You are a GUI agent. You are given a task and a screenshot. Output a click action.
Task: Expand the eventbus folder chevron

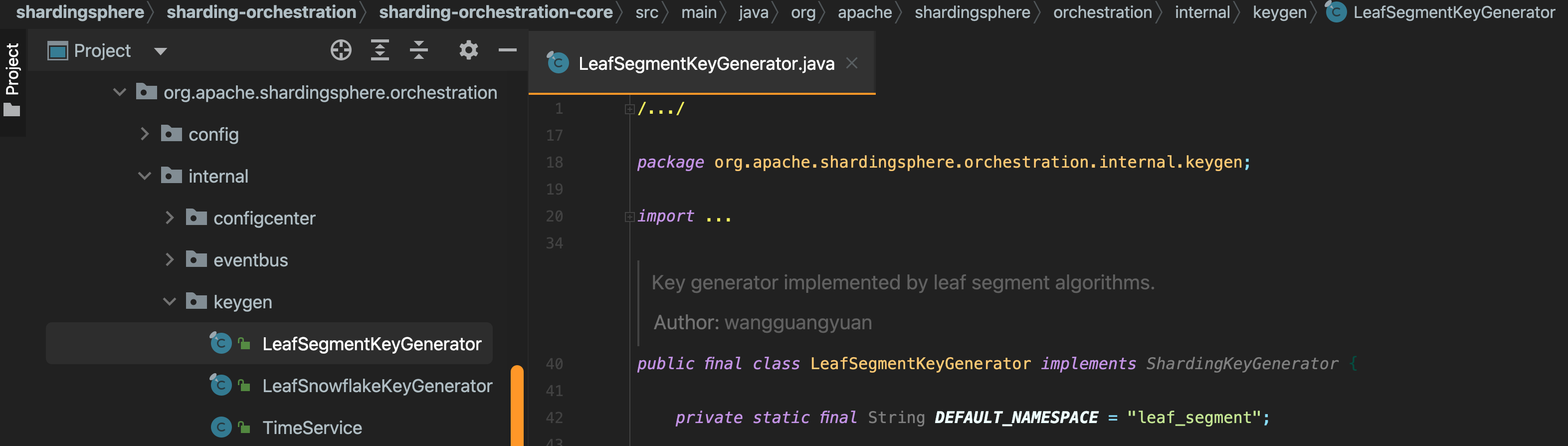(x=169, y=259)
